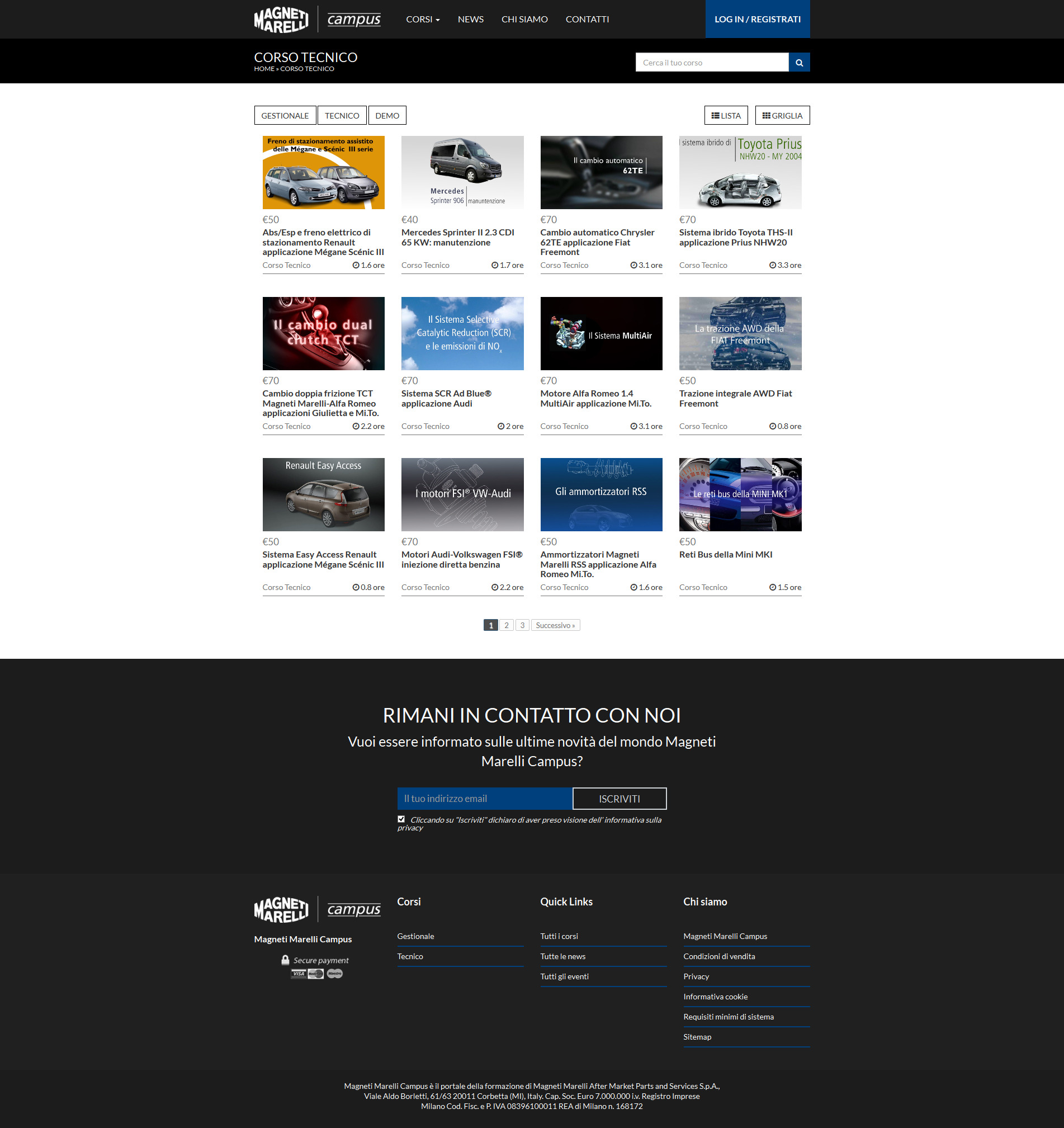
Task: Select the DEMO filter tab
Action: (387, 115)
